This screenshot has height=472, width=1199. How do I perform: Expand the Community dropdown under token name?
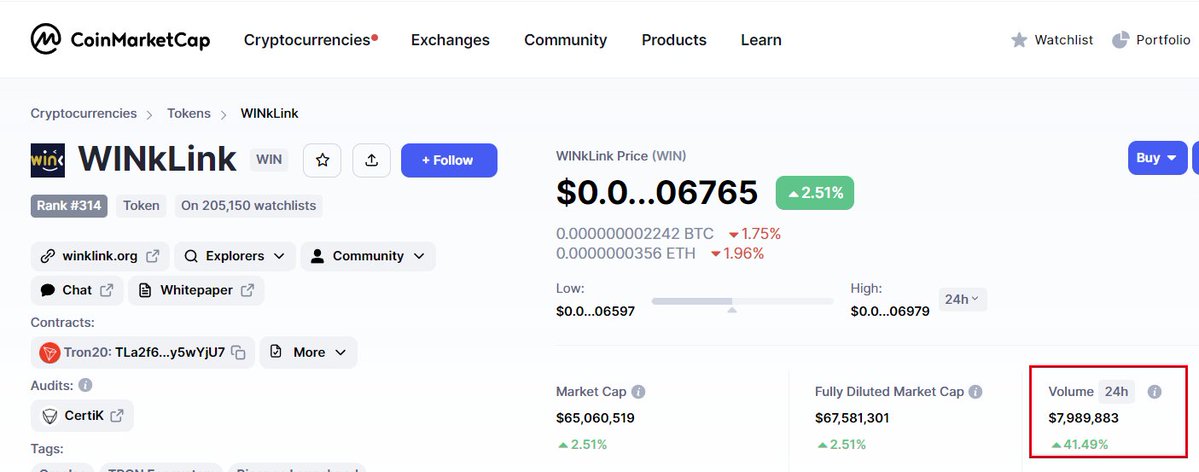[368, 256]
